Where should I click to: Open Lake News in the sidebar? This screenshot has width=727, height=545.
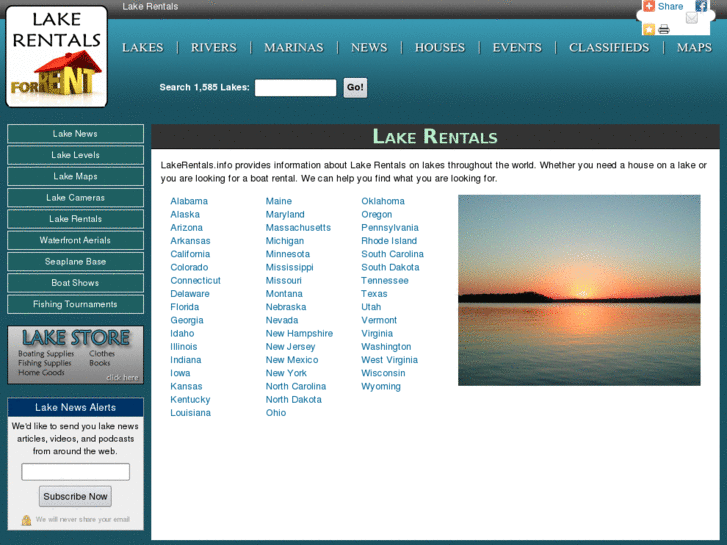[x=76, y=134]
